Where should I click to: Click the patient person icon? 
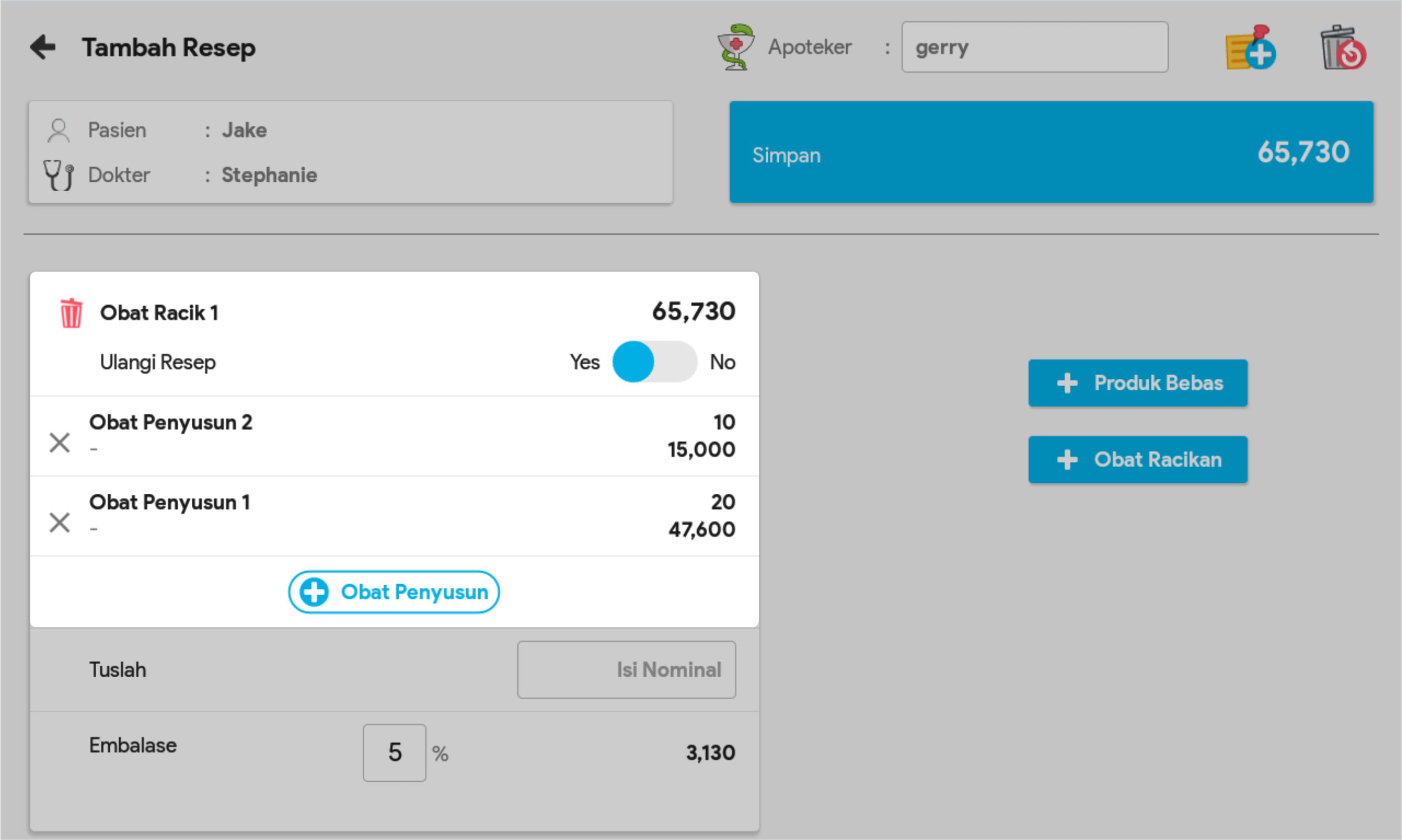[x=58, y=130]
